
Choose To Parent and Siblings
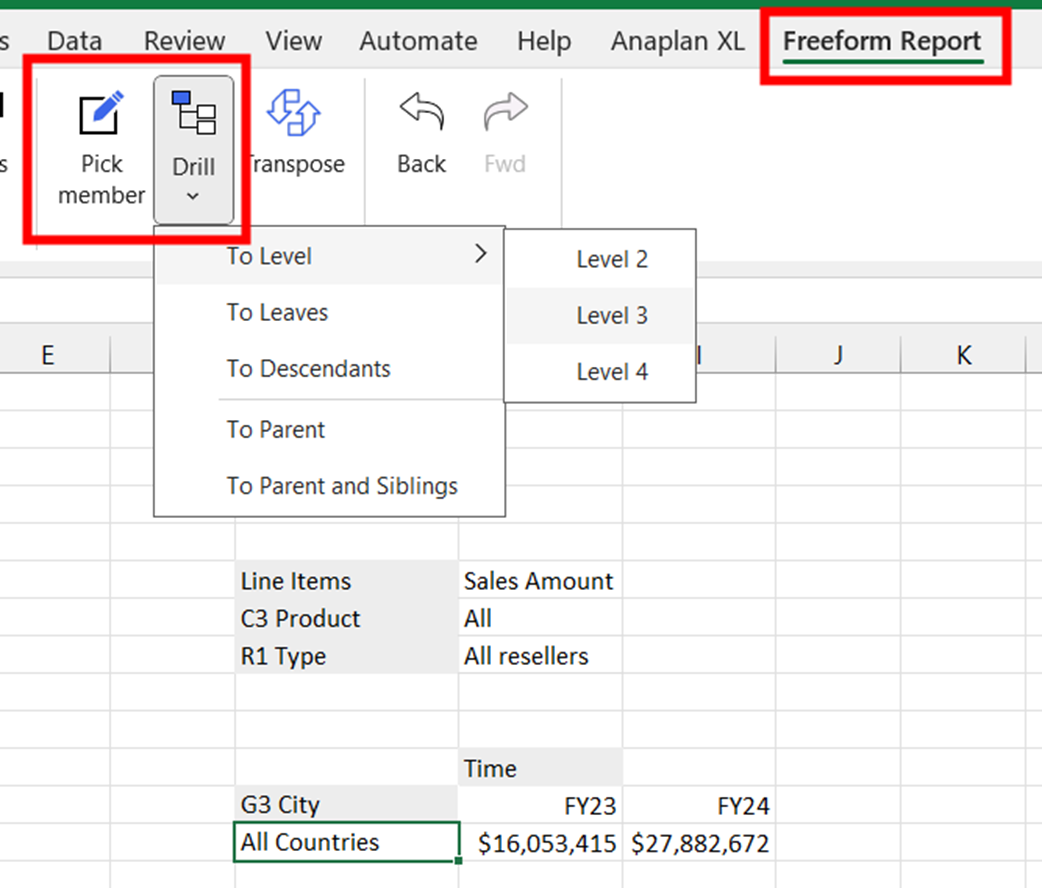pos(341,486)
